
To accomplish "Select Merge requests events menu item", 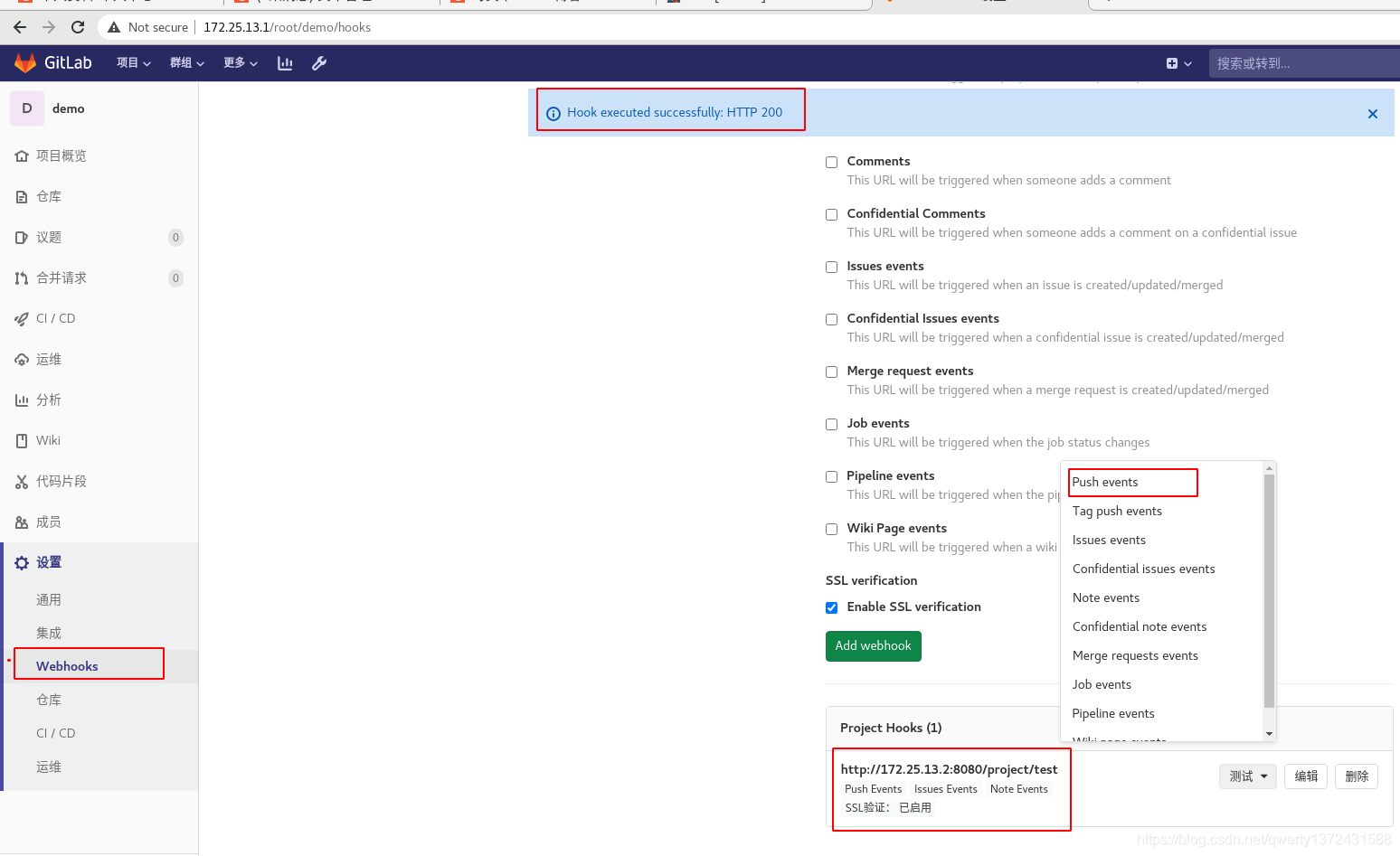I will [x=1135, y=656].
